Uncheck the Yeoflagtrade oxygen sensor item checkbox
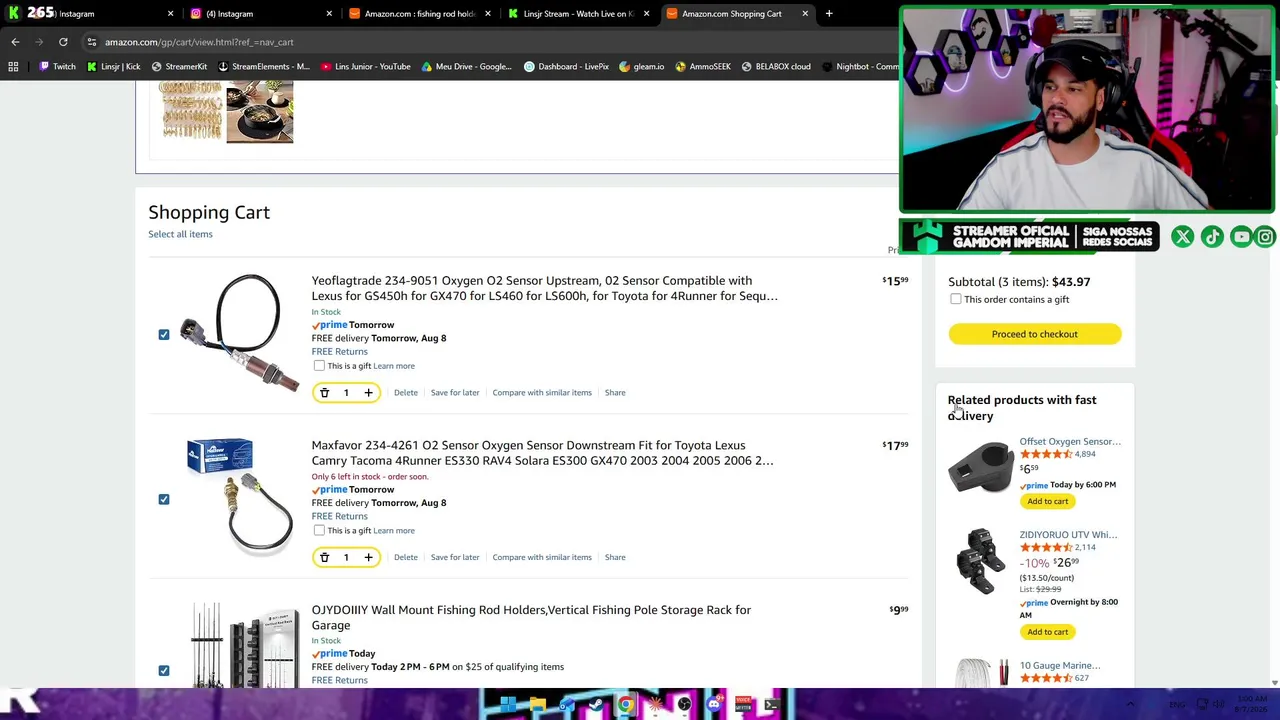The width and height of the screenshot is (1280, 720). tap(164, 335)
